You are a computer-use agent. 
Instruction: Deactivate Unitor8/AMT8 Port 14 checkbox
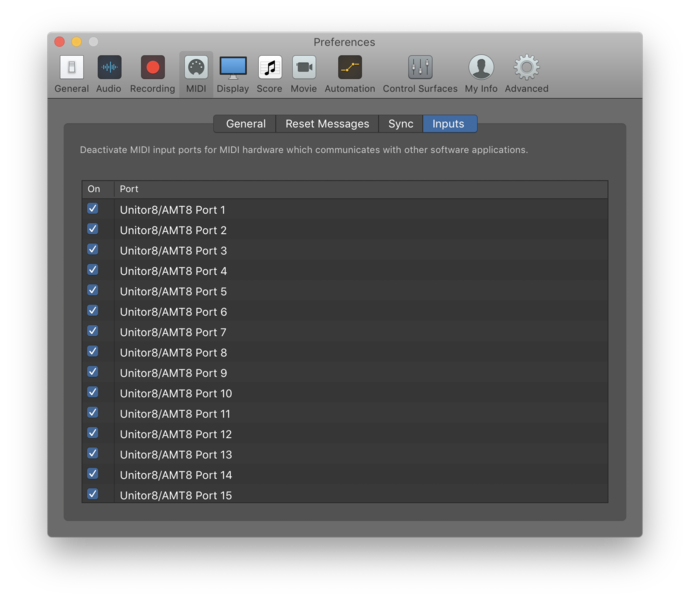[x=92, y=473]
